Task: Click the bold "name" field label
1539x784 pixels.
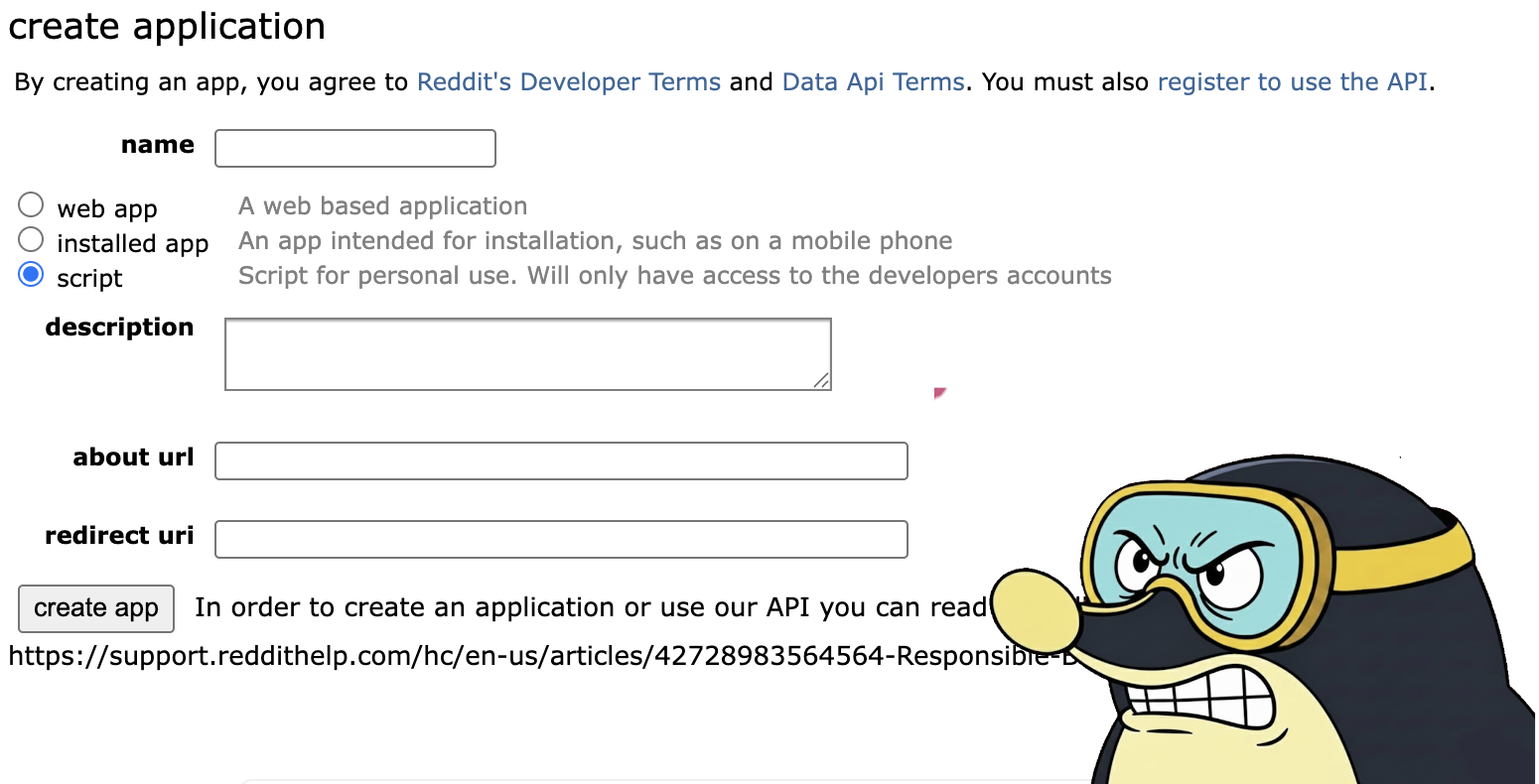Action: (x=157, y=144)
